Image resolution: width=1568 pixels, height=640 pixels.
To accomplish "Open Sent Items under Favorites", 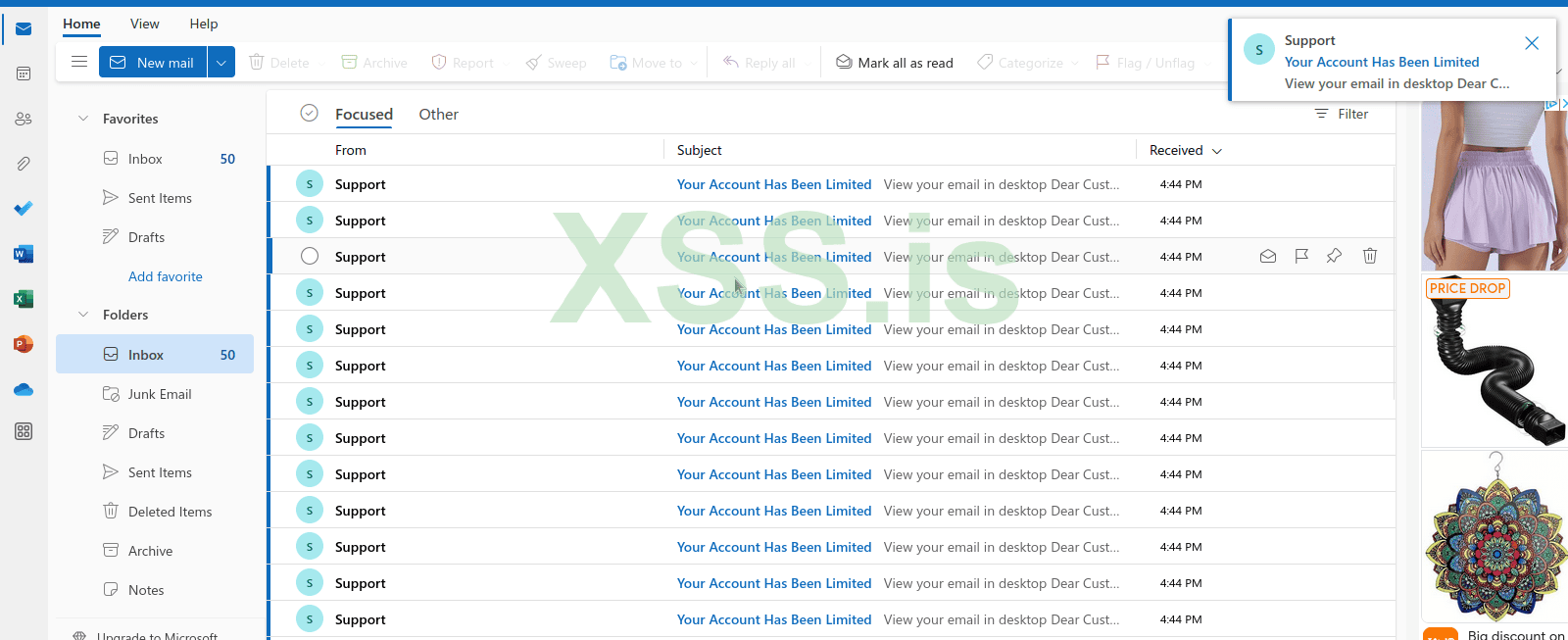I will 155,198.
